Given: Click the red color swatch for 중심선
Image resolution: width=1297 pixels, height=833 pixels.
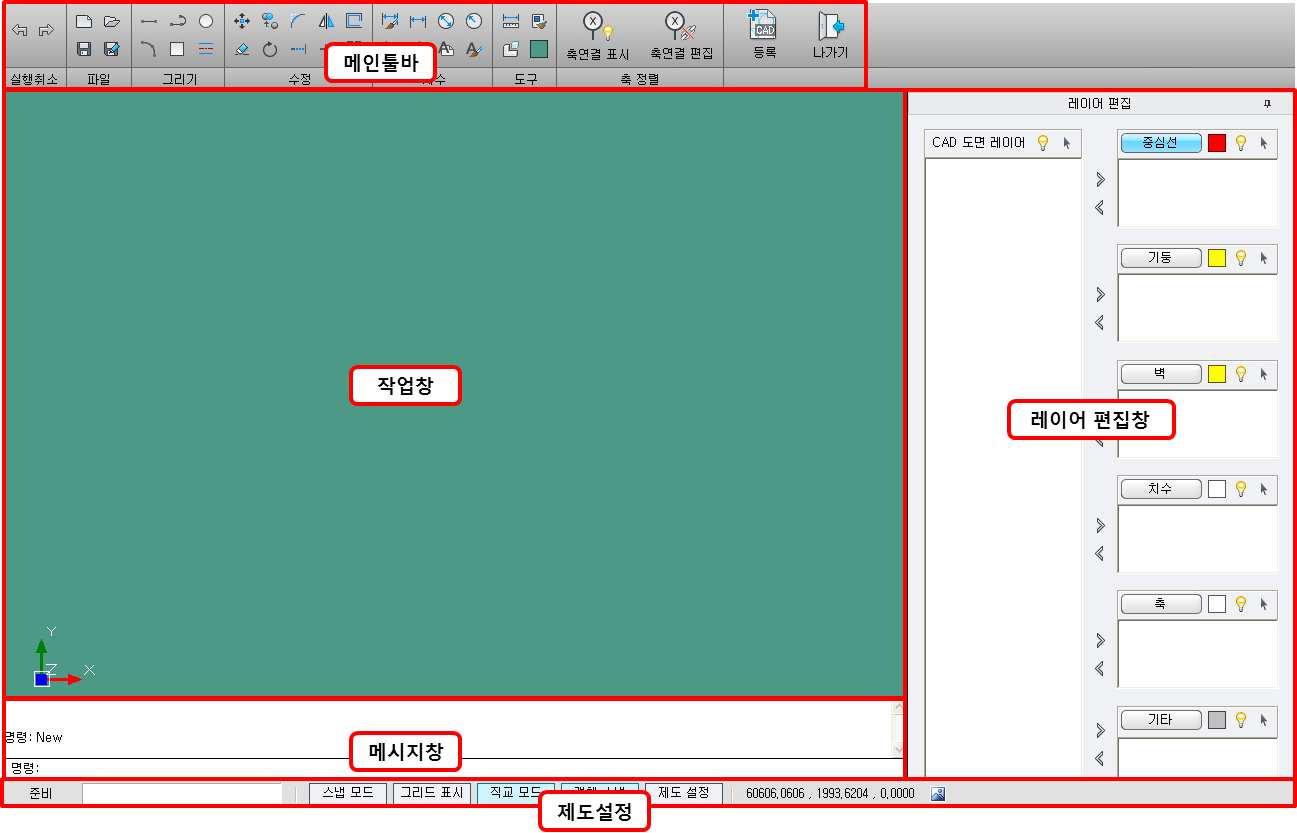Looking at the screenshot, I should tap(1216, 143).
